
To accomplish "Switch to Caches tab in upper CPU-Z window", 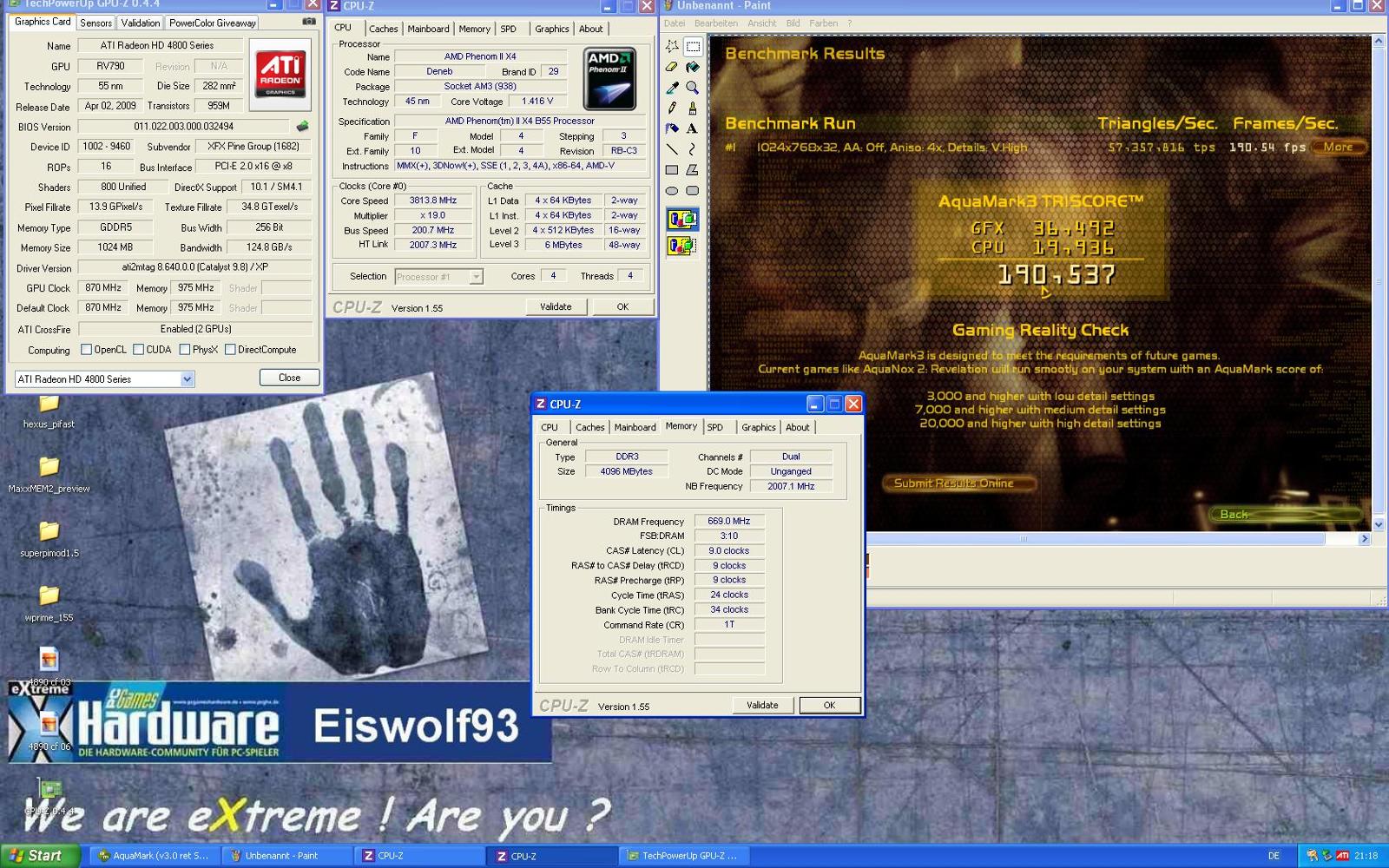I will [383, 29].
